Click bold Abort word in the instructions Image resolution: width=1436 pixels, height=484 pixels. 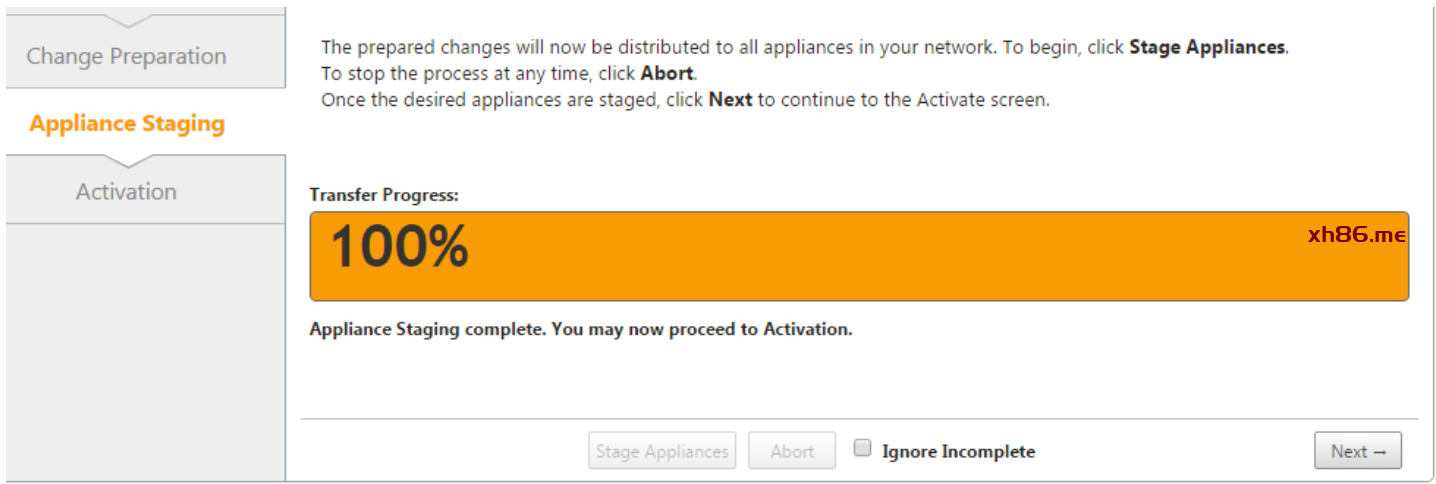click(x=667, y=74)
